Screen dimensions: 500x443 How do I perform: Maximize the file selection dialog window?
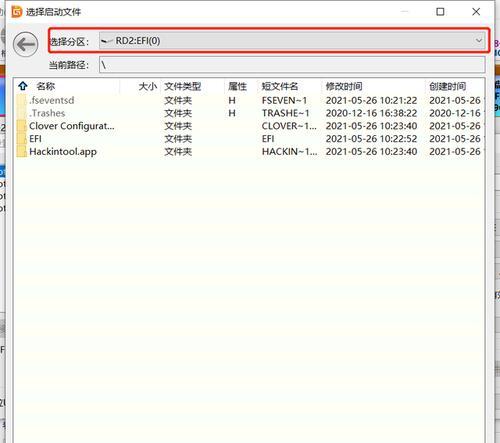(x=440, y=12)
